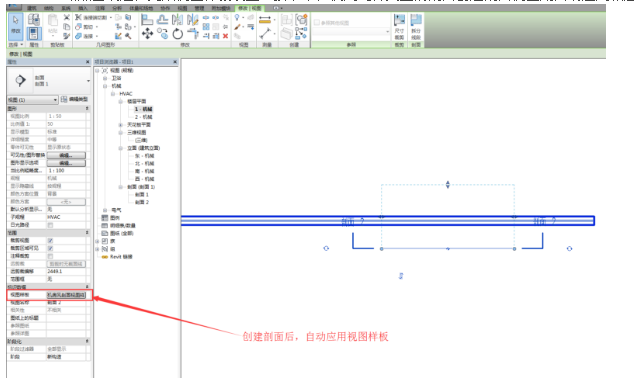Collapse the Elevations (Building Elevation) node
This screenshot has width=634, height=386.
[120, 148]
